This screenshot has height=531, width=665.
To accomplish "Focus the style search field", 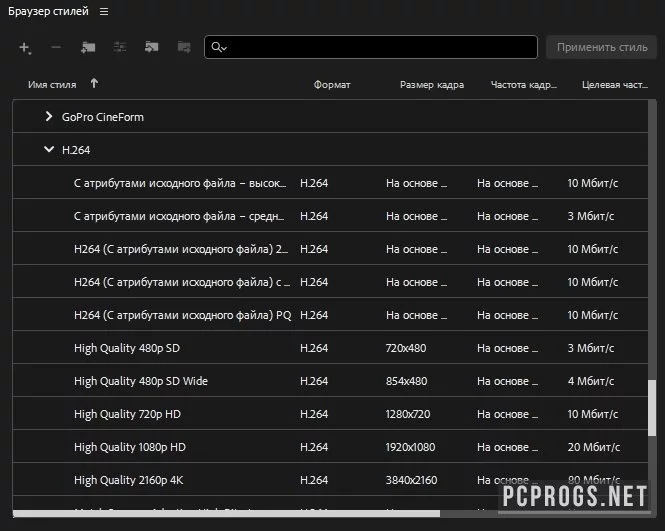I will 371,47.
